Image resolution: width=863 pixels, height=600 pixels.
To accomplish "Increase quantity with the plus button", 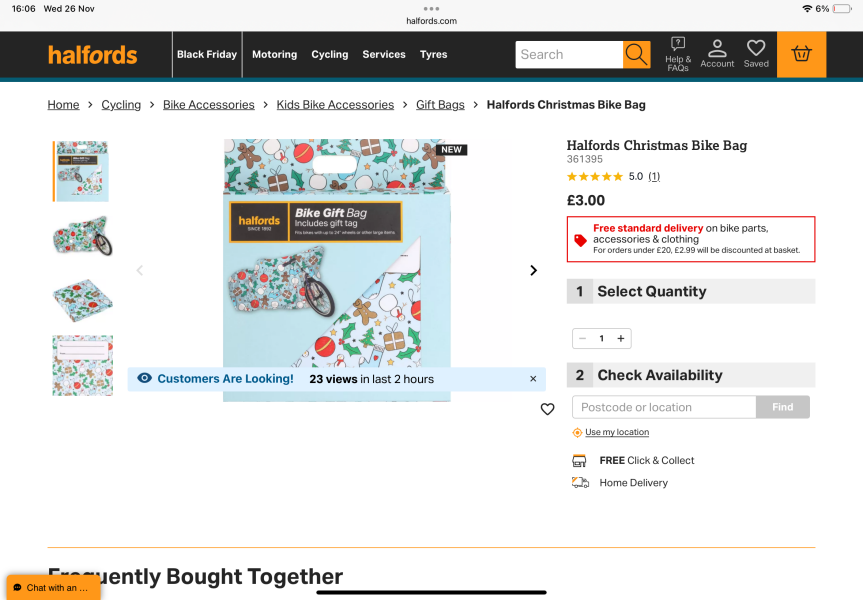I will point(621,339).
